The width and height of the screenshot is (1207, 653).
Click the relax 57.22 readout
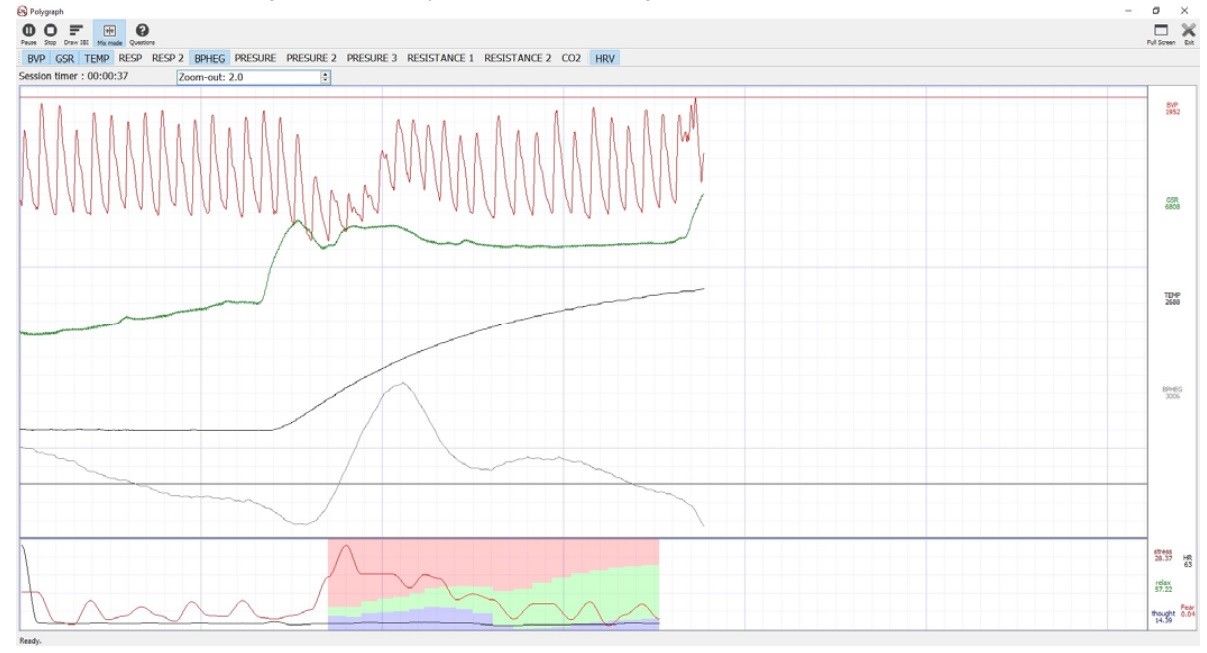pyautogui.click(x=1163, y=586)
